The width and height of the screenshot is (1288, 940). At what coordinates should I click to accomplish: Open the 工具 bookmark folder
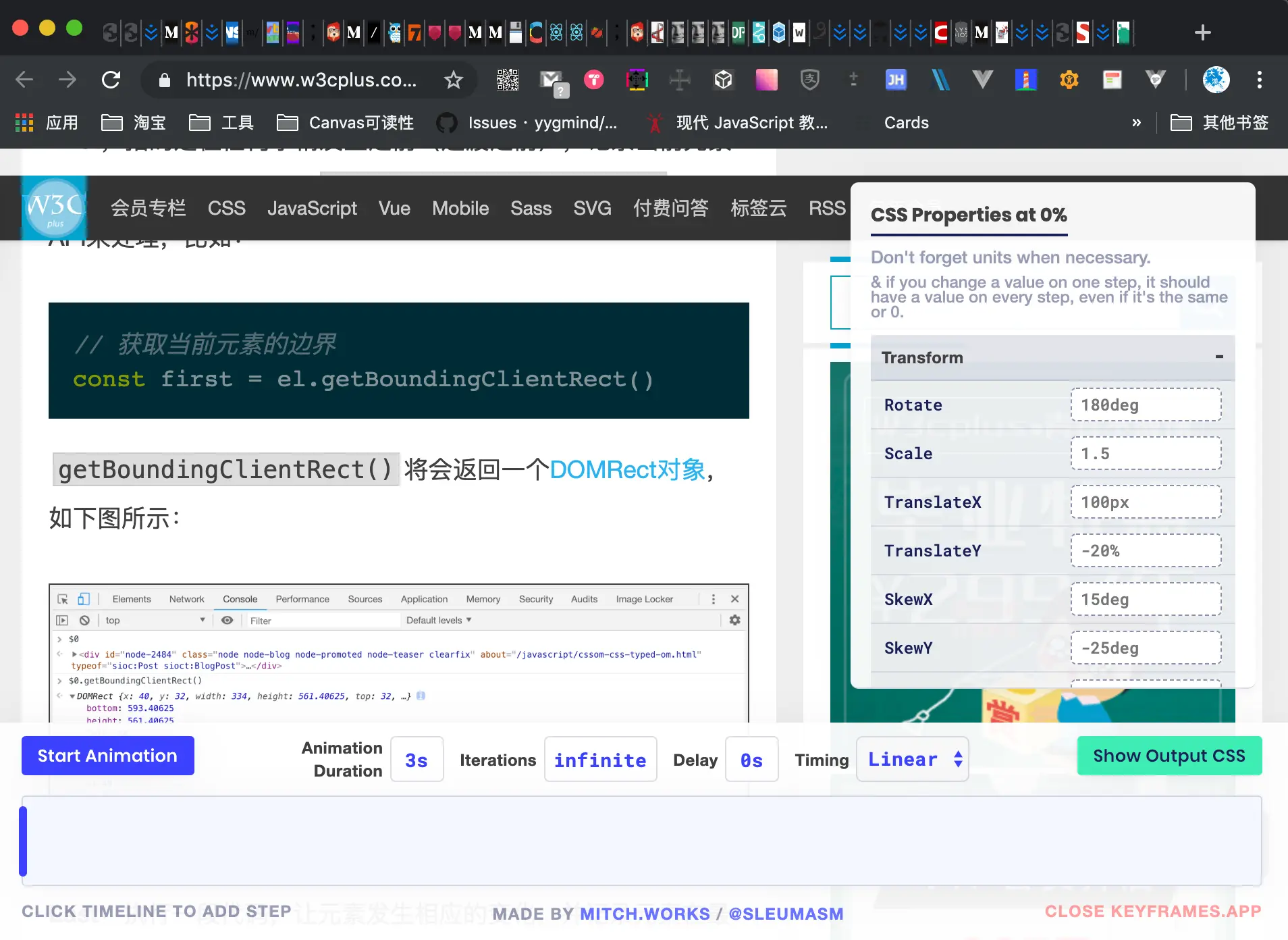(x=221, y=122)
